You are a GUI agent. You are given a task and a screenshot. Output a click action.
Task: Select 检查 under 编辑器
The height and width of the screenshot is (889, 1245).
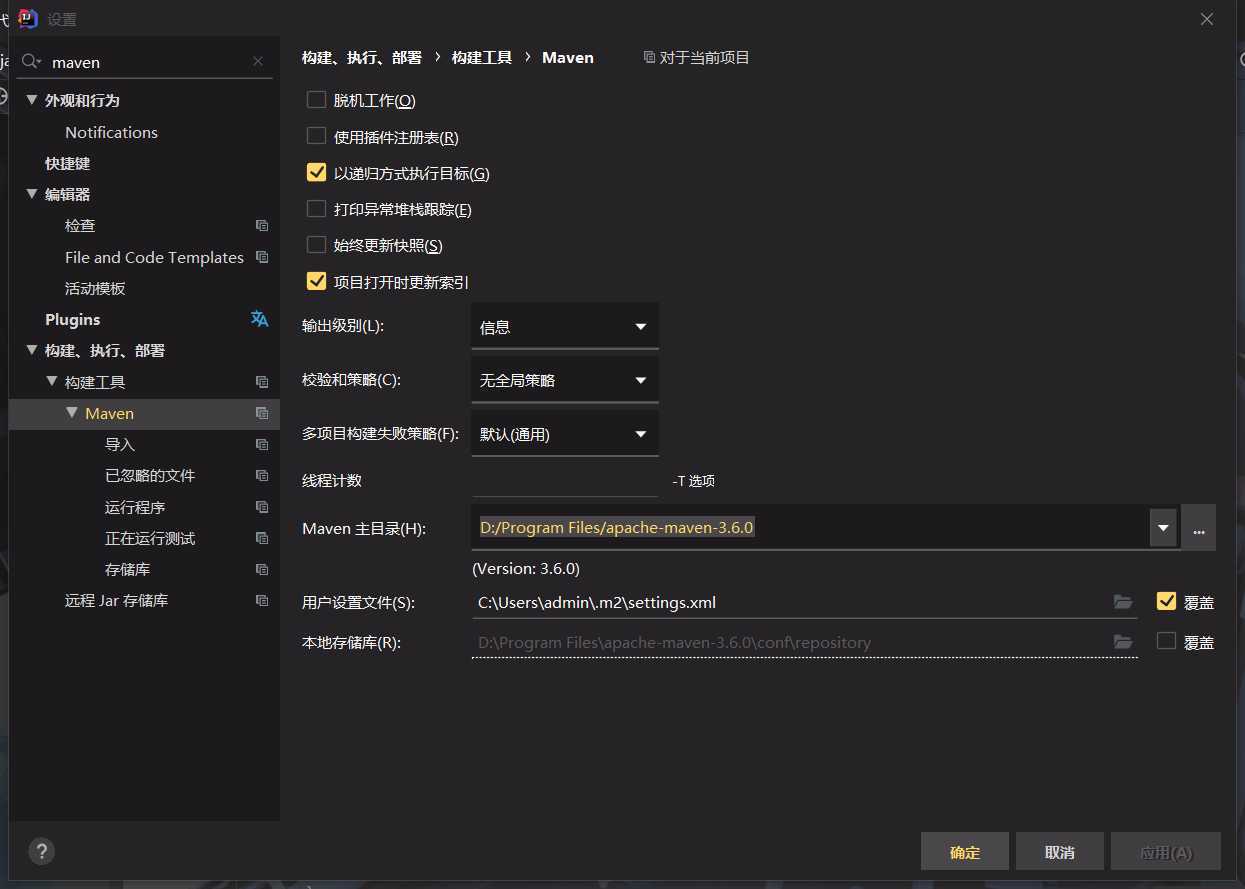coord(80,226)
